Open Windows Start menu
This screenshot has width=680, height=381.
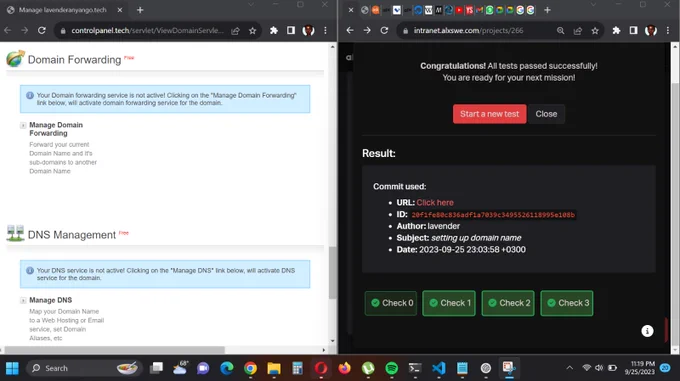[12, 368]
